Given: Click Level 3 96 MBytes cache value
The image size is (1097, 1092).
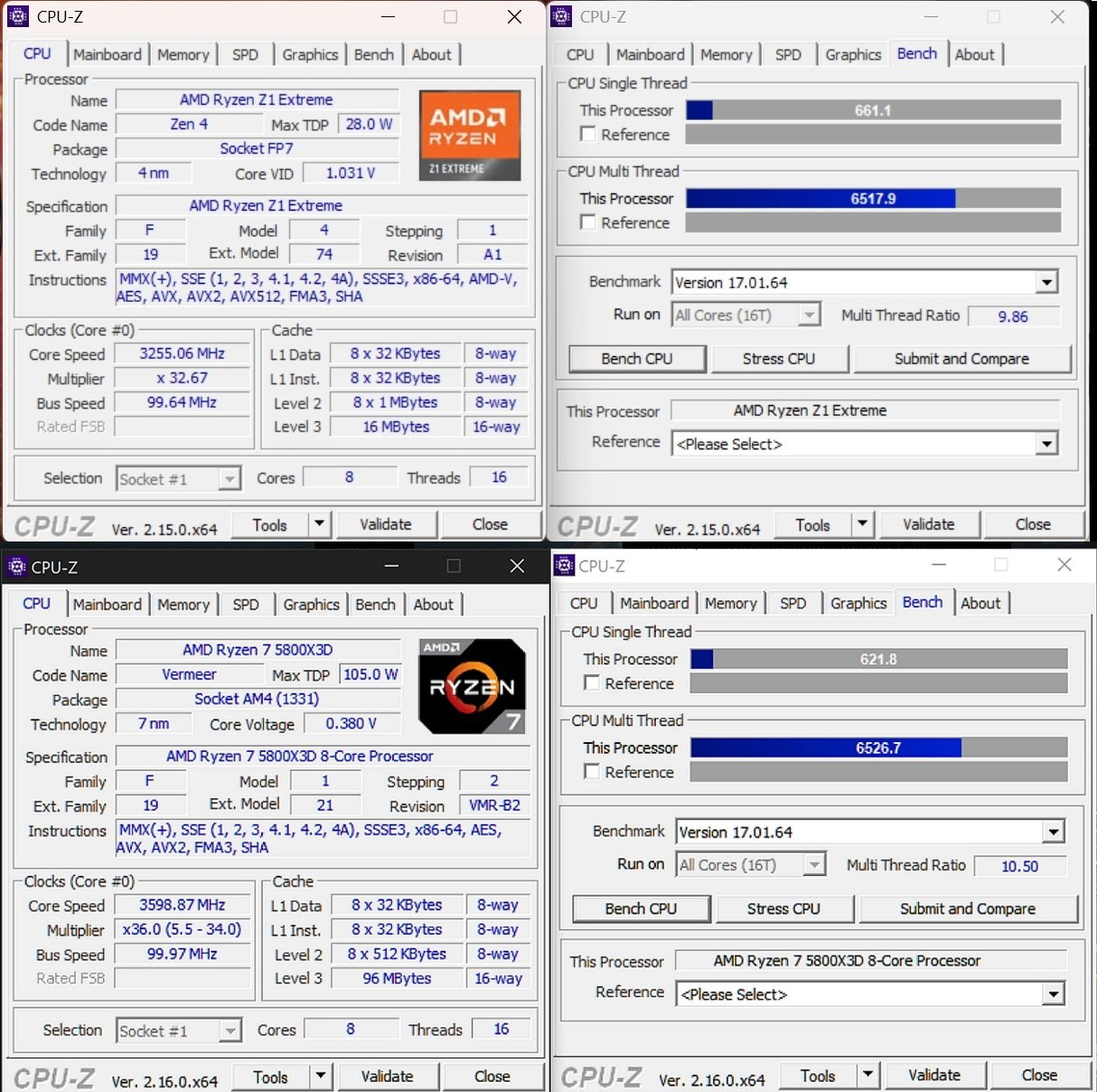Looking at the screenshot, I should click(x=397, y=978).
